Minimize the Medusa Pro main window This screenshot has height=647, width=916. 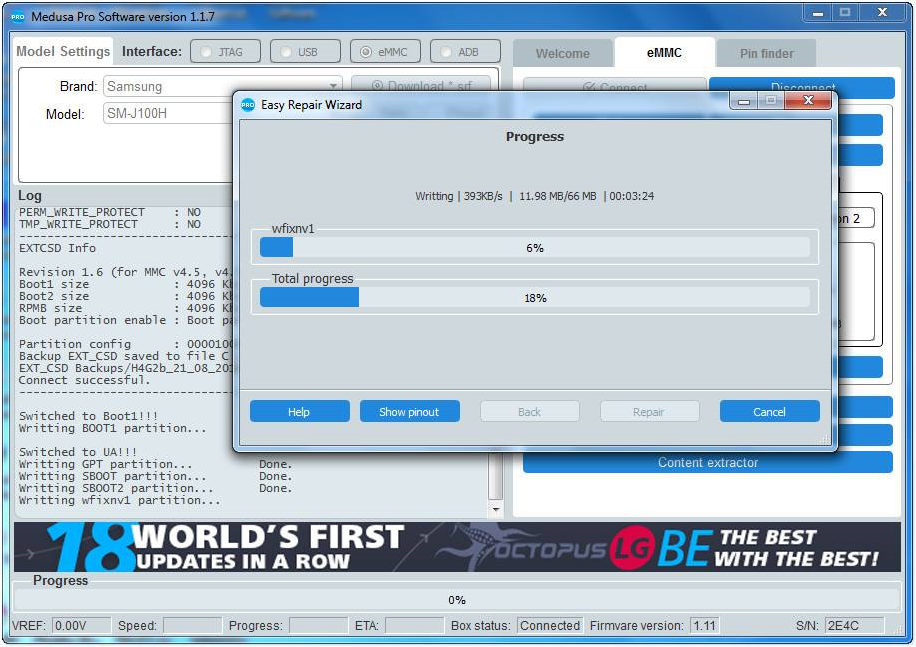pos(818,13)
